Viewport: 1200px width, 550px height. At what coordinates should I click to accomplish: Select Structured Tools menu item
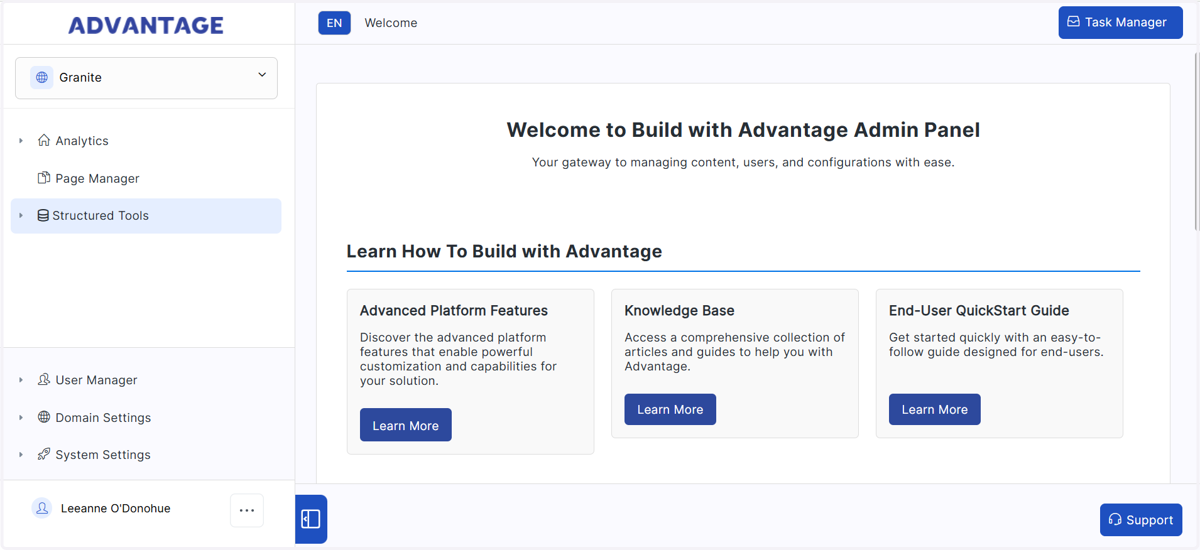point(146,216)
